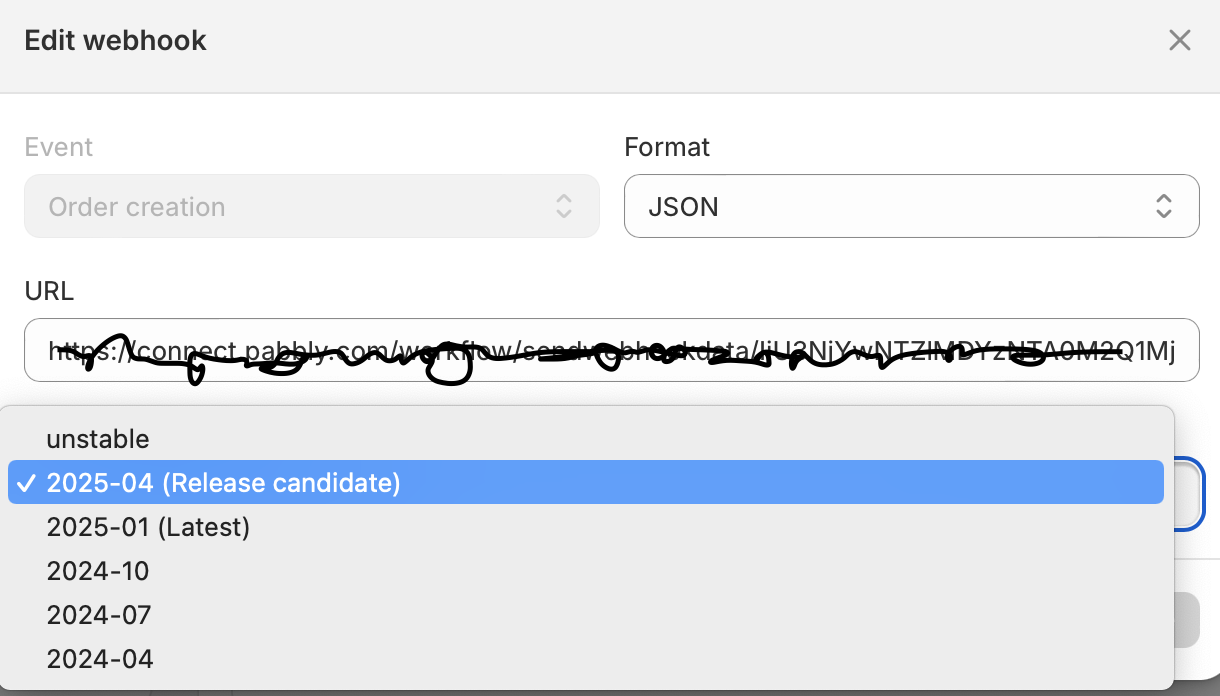Click the URL field label
The image size is (1220, 696).
click(49, 291)
